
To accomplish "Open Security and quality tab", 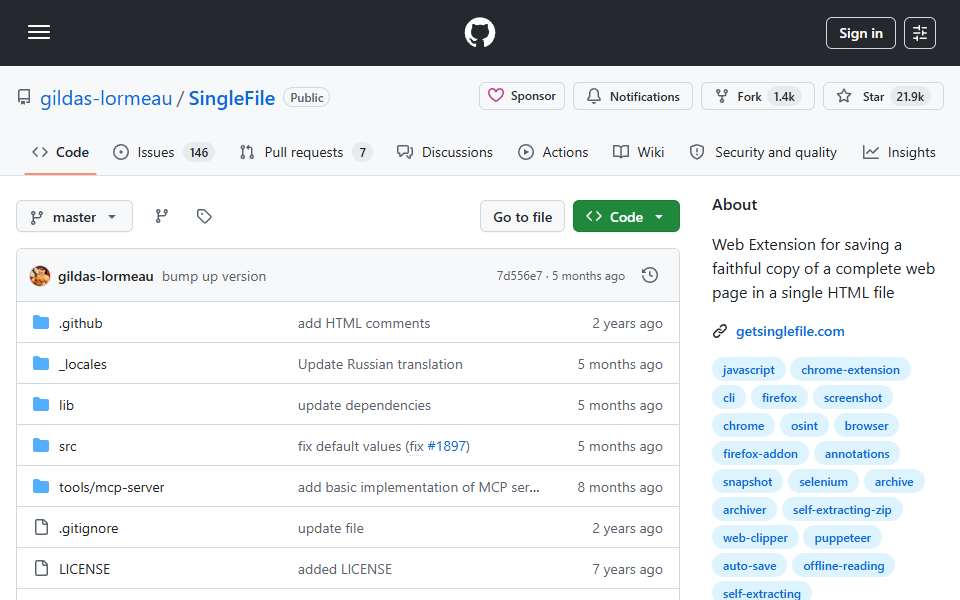I will tap(763, 152).
